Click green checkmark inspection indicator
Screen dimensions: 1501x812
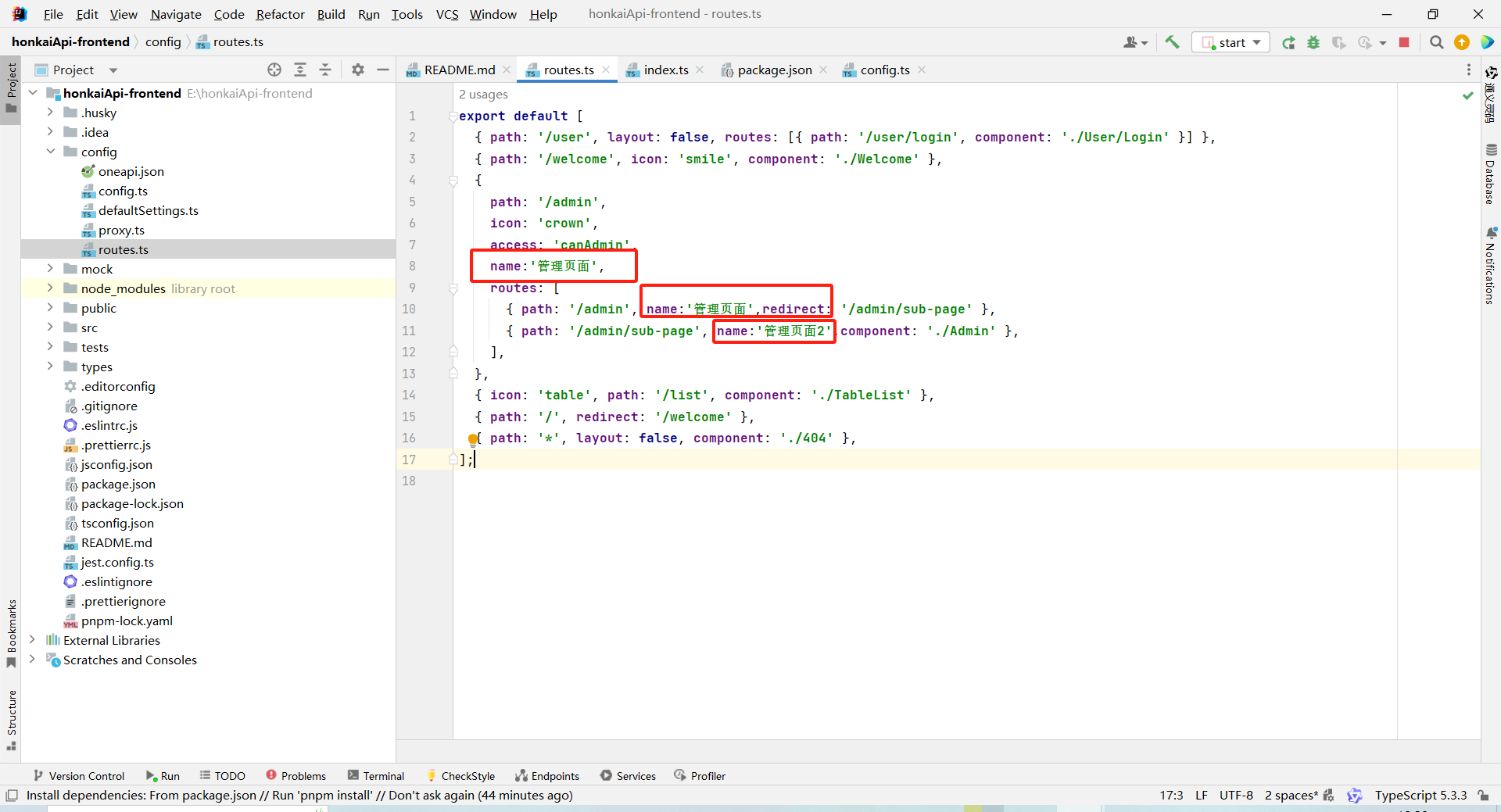pyautogui.click(x=1467, y=95)
